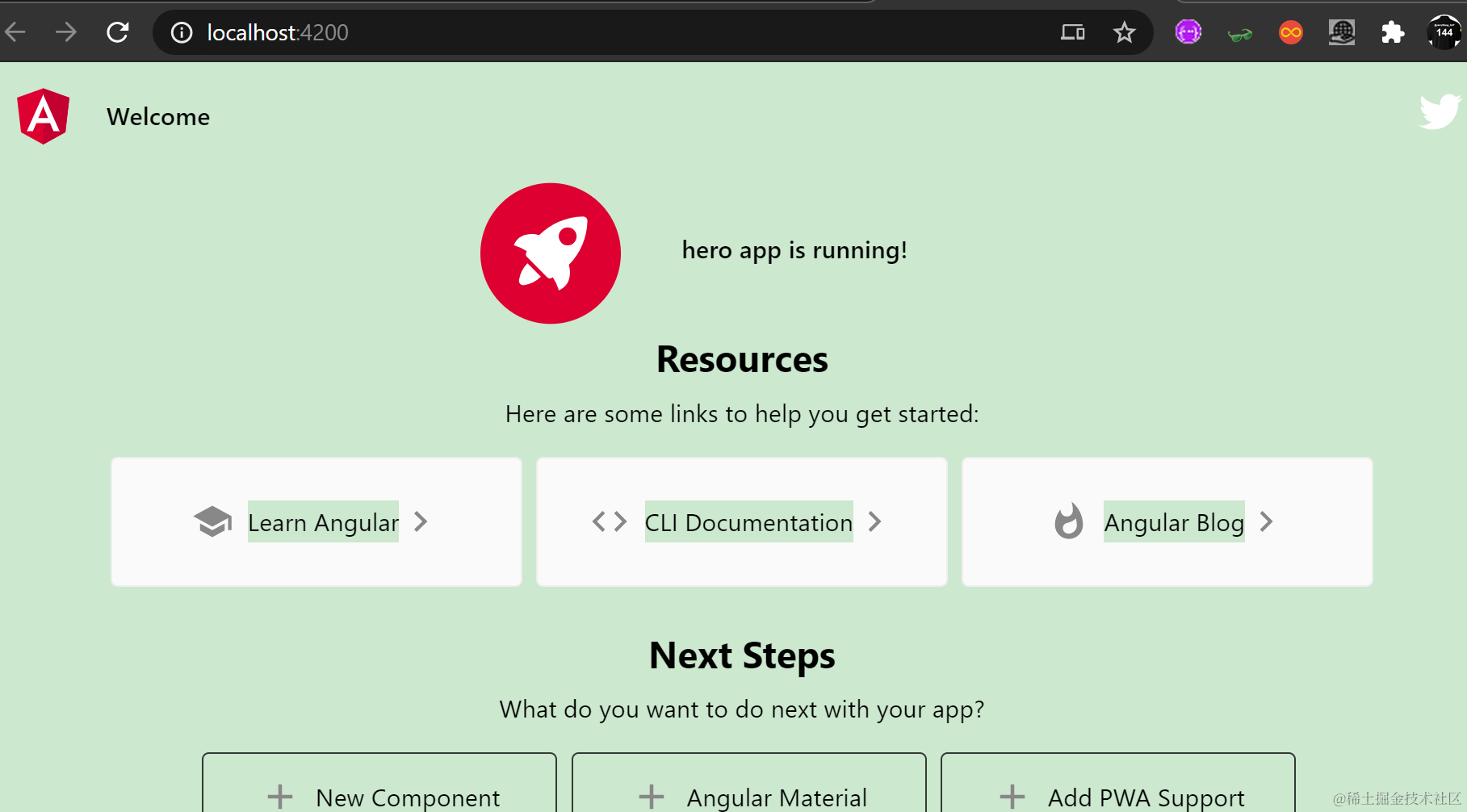Open the CLI Documentation card
The height and width of the screenshot is (812, 1467).
click(x=742, y=521)
